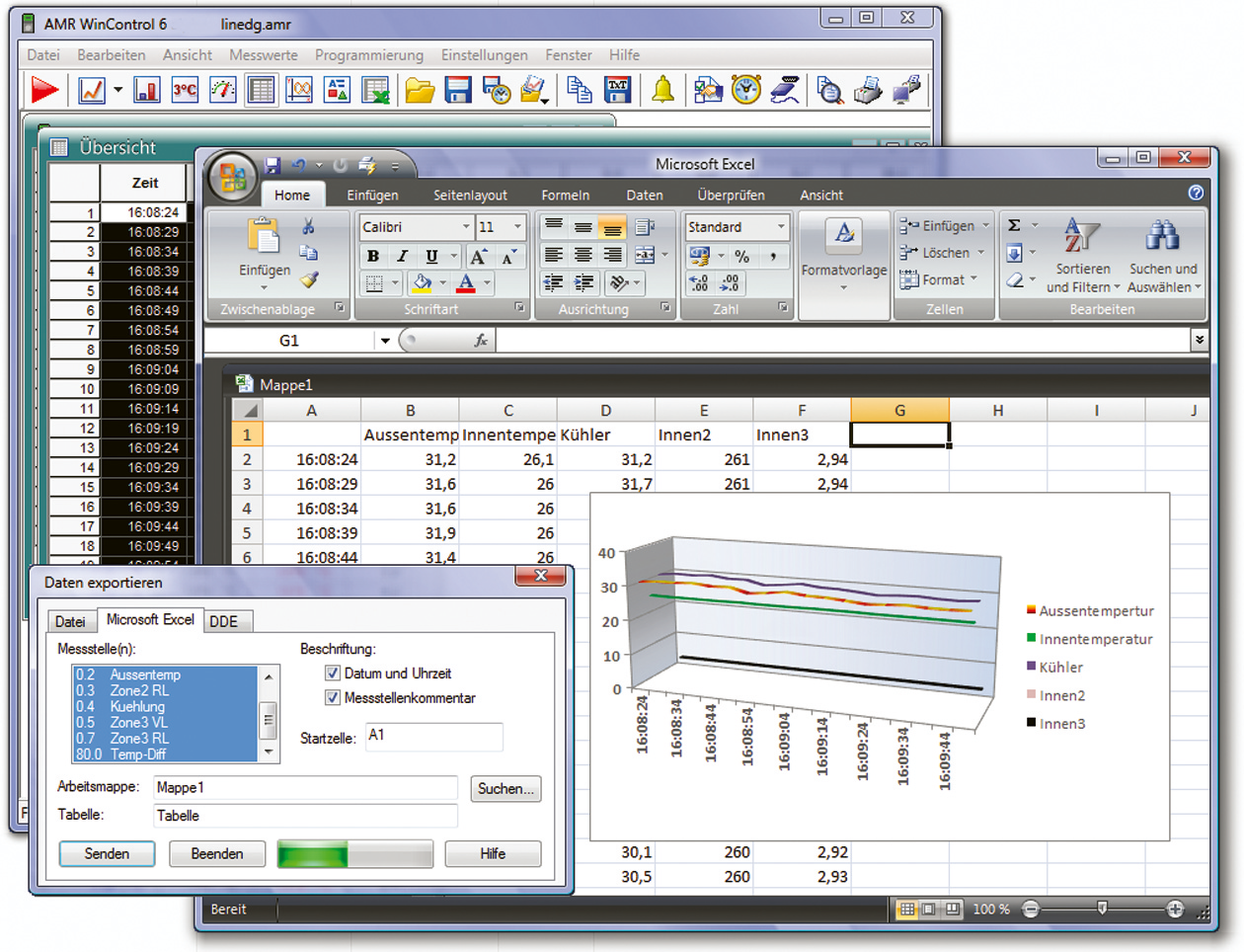Click the Arbeitsmappe input field containing Mappe1
The width and height of the screenshot is (1244, 952).
[305, 788]
